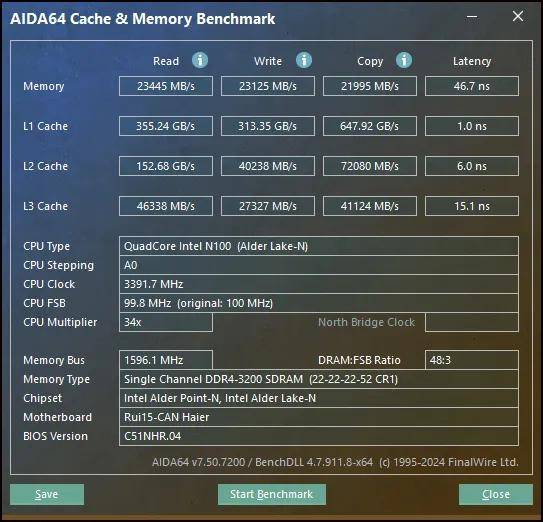
Task: Click the Motherboard label
Action: [x=57, y=417]
